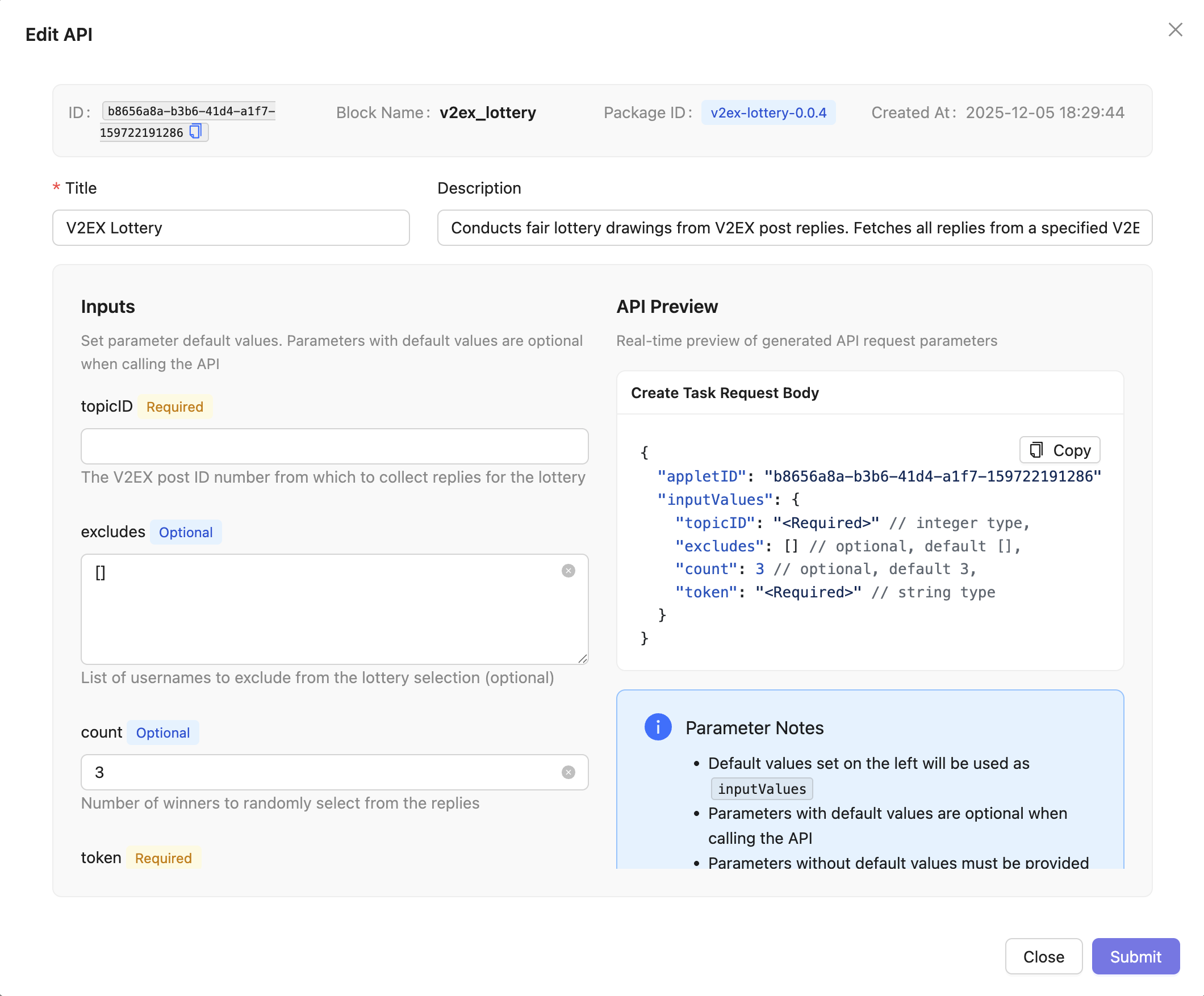Click the Required badge next to topicID
Viewport: 1204px width, 996px height.
click(x=175, y=407)
